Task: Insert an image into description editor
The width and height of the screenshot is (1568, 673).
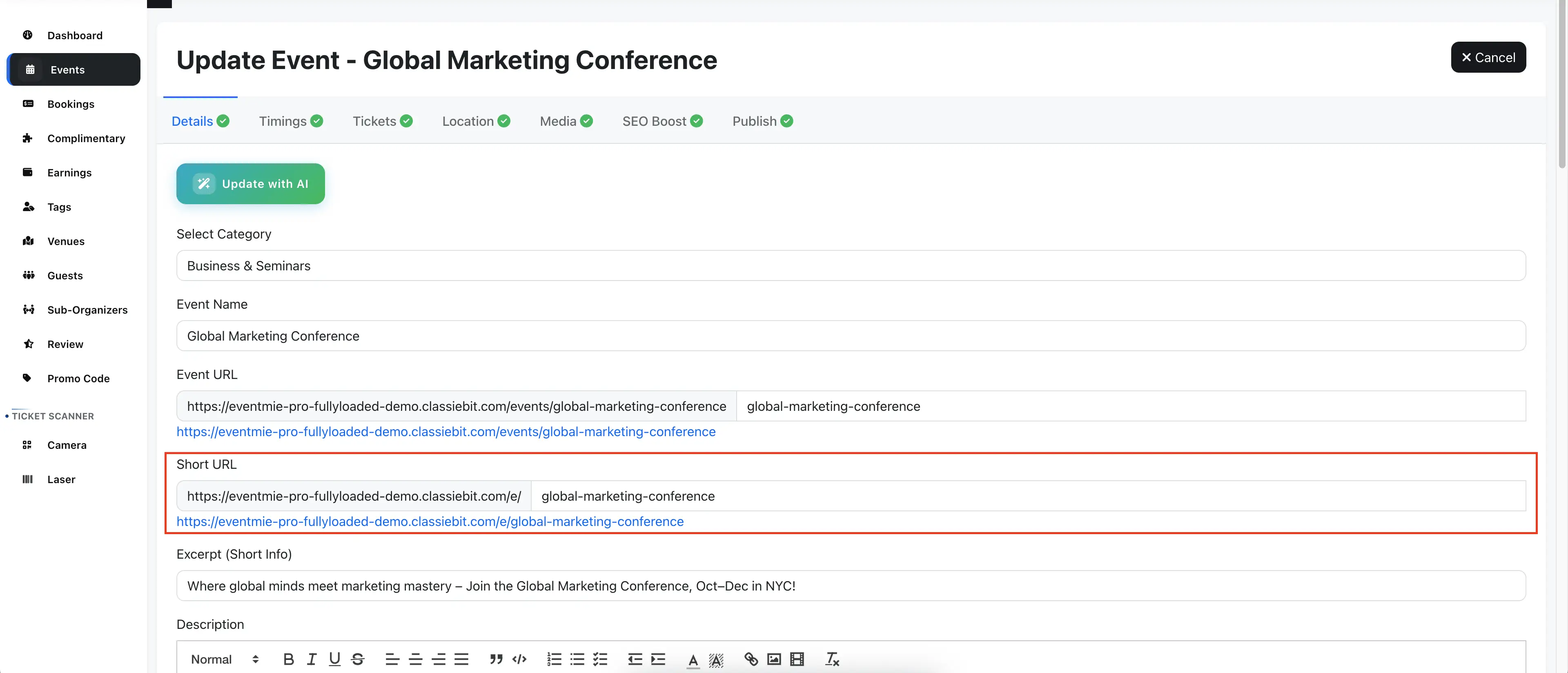Action: click(774, 659)
